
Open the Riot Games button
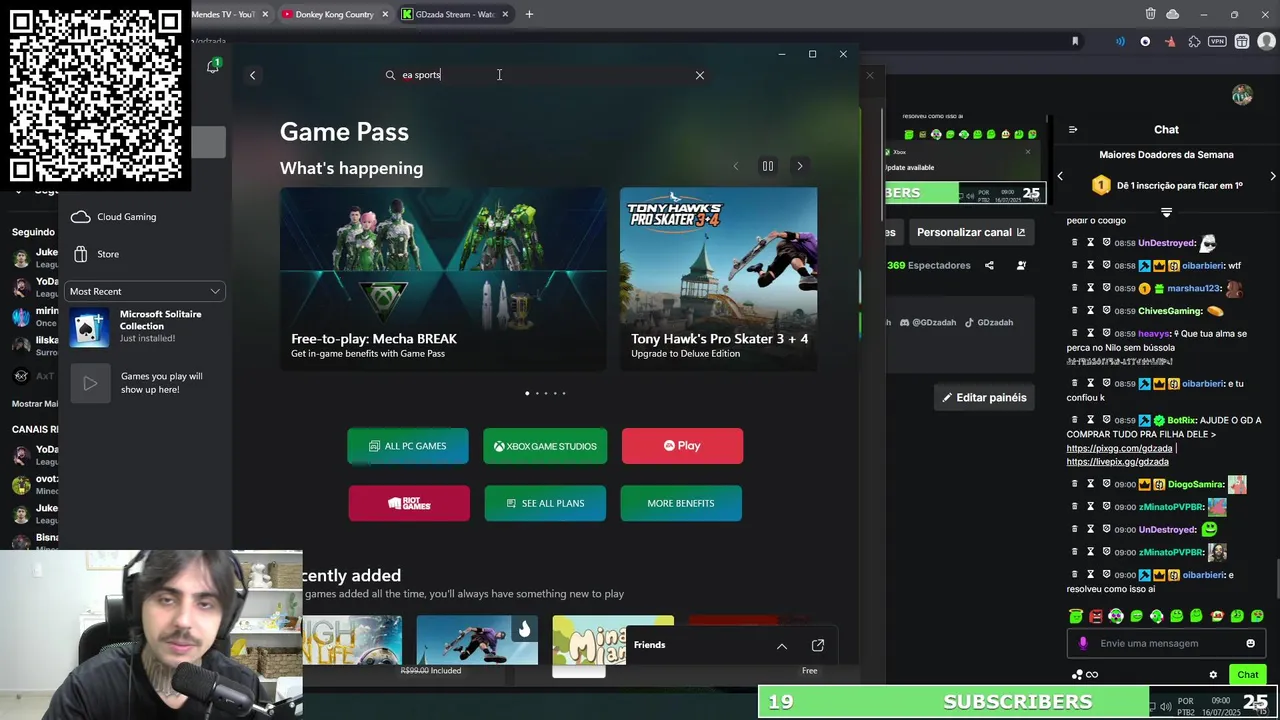(409, 503)
